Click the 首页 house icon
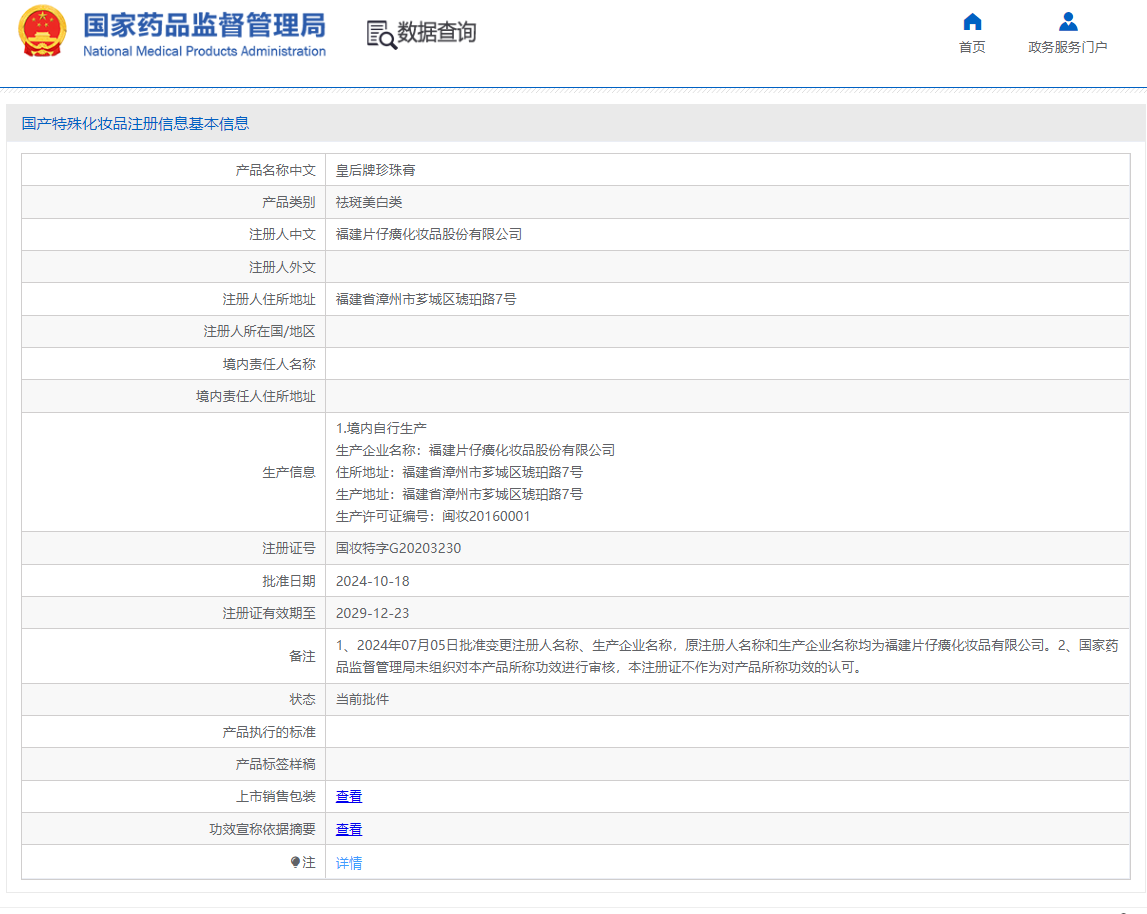 tap(972, 22)
